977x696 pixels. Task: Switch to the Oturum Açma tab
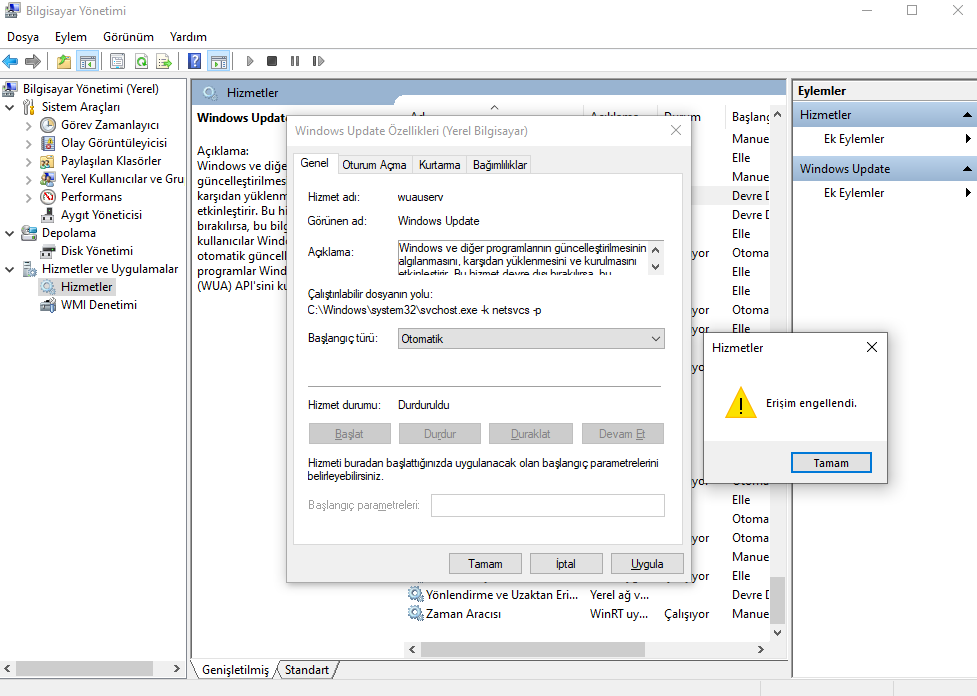pos(374,164)
